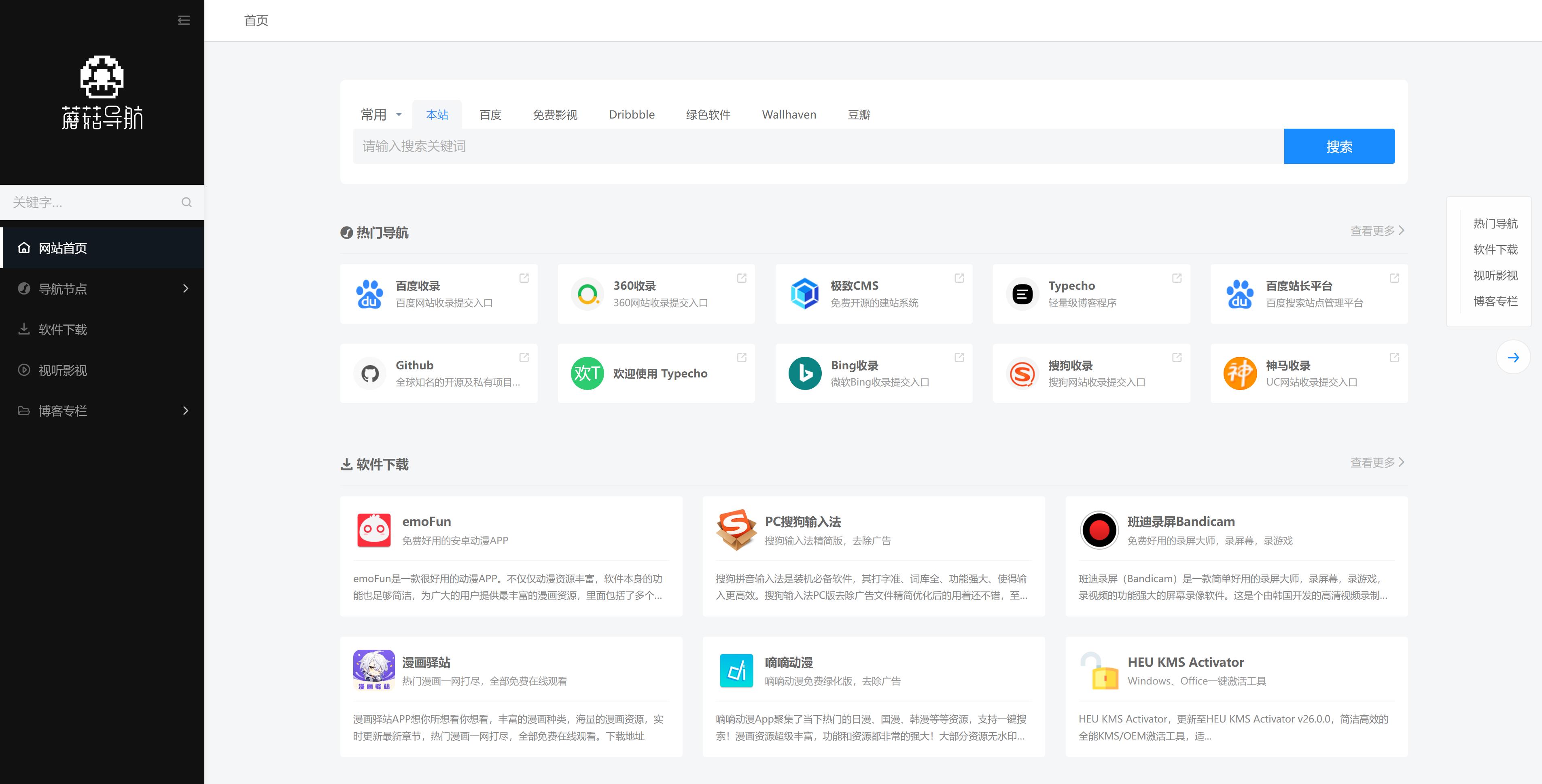
Task: Open 软件下载 in the sidebar menu
Action: pyautogui.click(x=63, y=329)
